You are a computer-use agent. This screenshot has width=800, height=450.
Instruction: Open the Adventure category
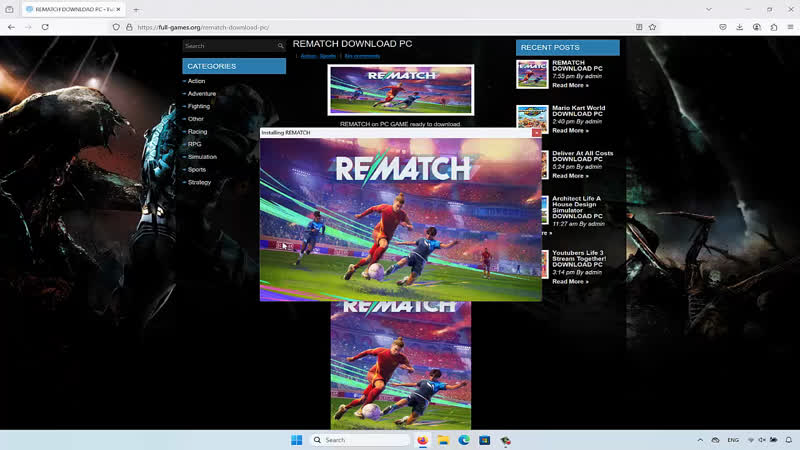coord(202,94)
